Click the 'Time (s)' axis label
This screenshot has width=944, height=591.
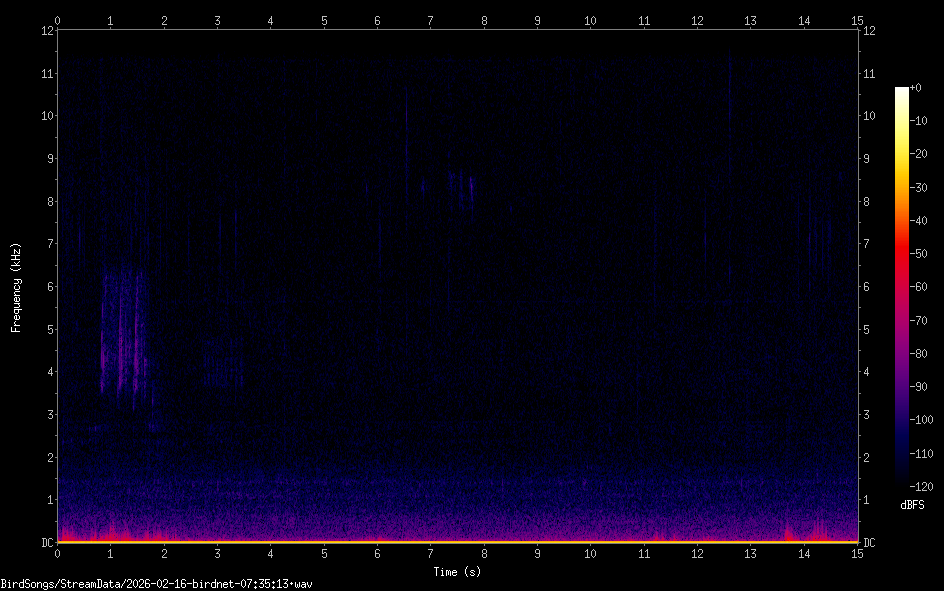(x=457, y=571)
